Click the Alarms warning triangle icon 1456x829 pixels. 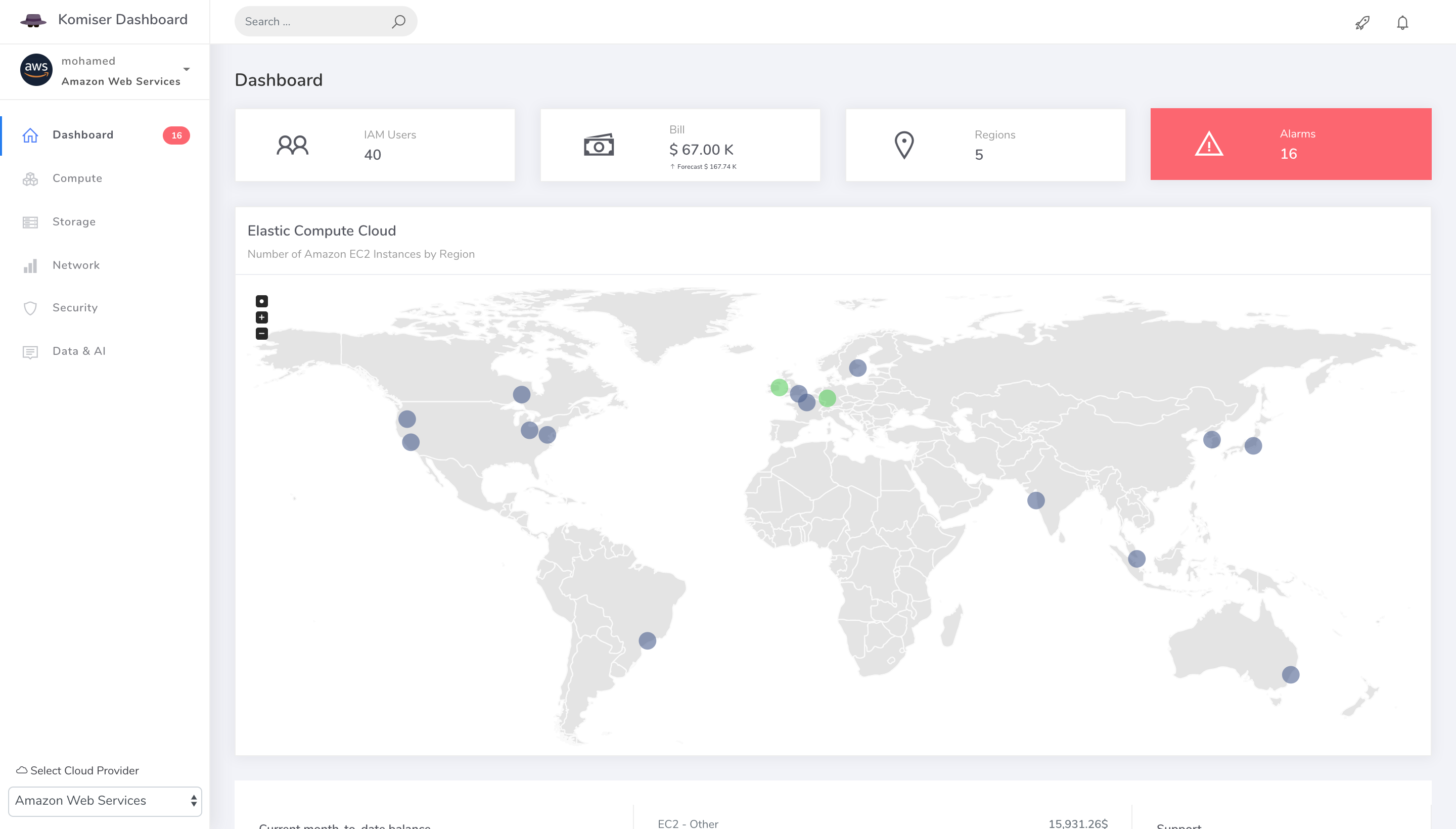click(1209, 145)
